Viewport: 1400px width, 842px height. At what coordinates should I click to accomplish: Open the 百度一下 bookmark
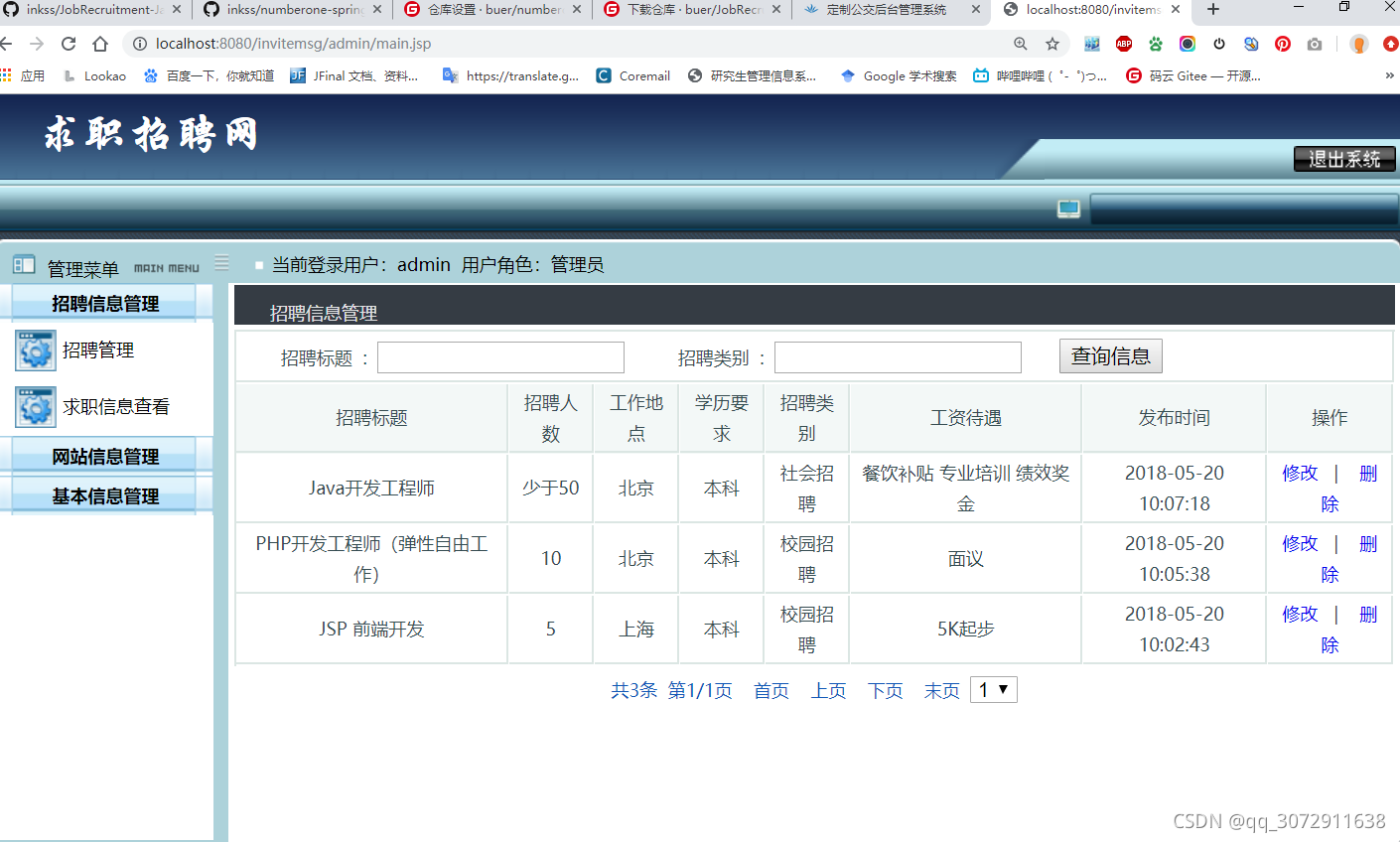(x=209, y=75)
